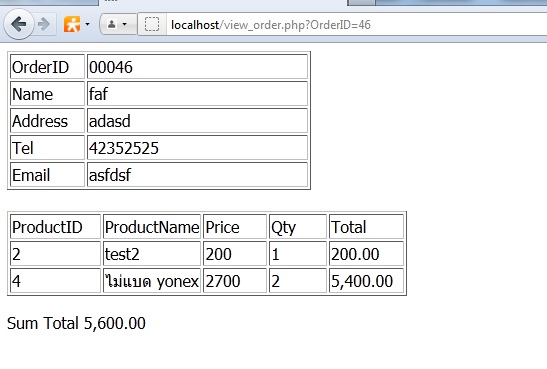Click the yonex product name cell
The height and width of the screenshot is (369, 547).
click(x=152, y=280)
